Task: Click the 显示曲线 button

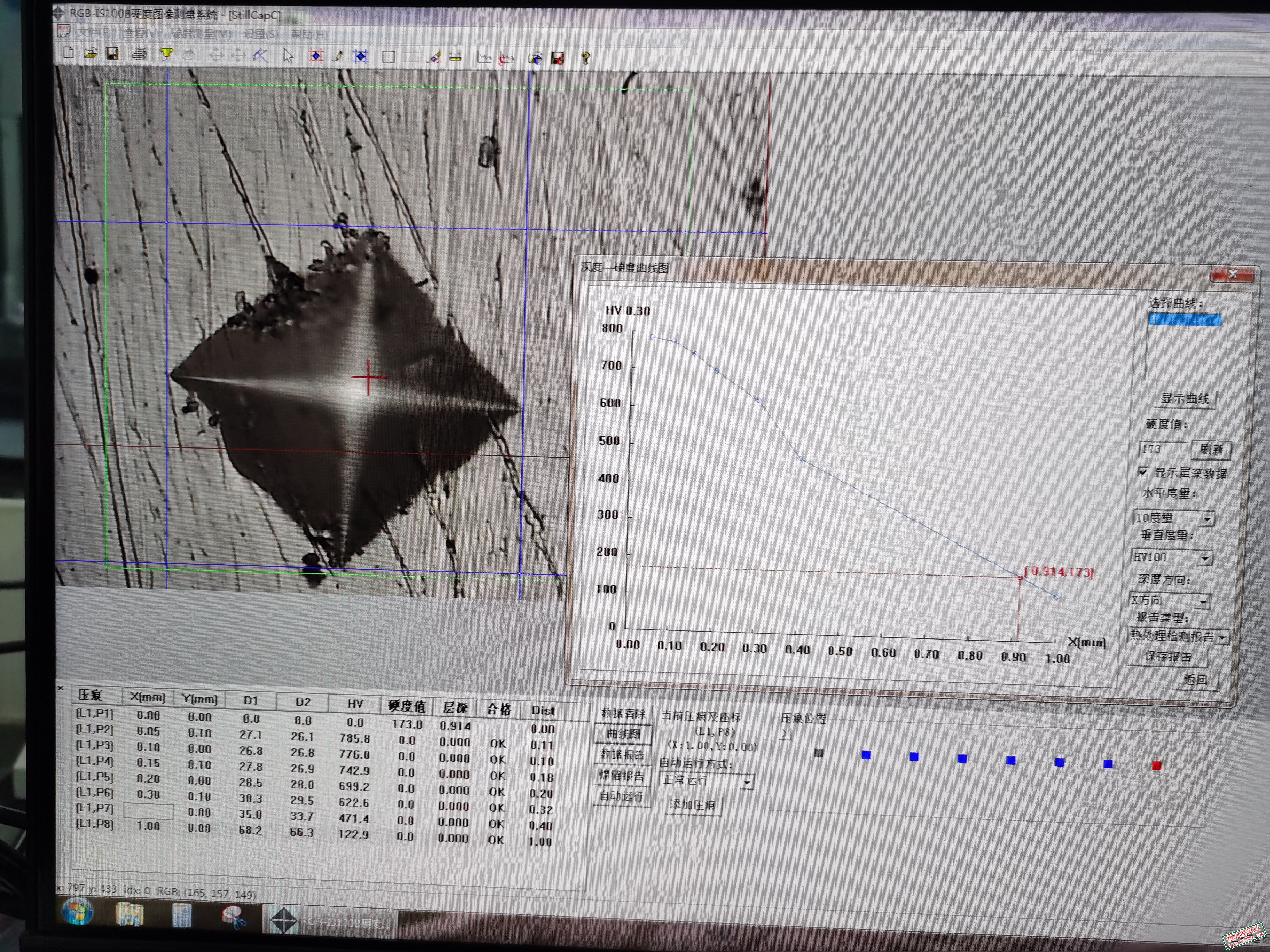Action: coord(1184,398)
